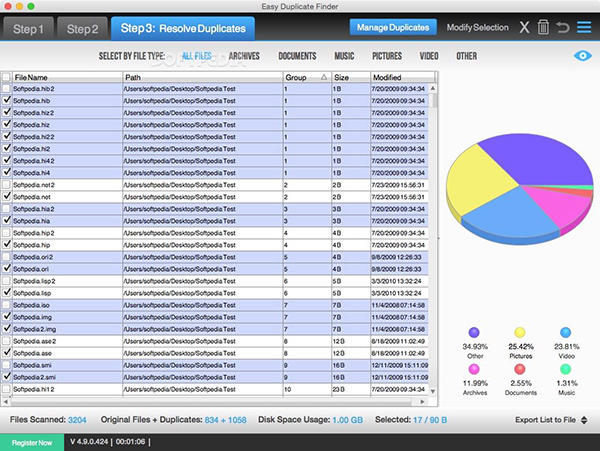Viewport: 600px width, 451px height.
Task: Click the X deselect icon in toolbar
Action: click(524, 28)
